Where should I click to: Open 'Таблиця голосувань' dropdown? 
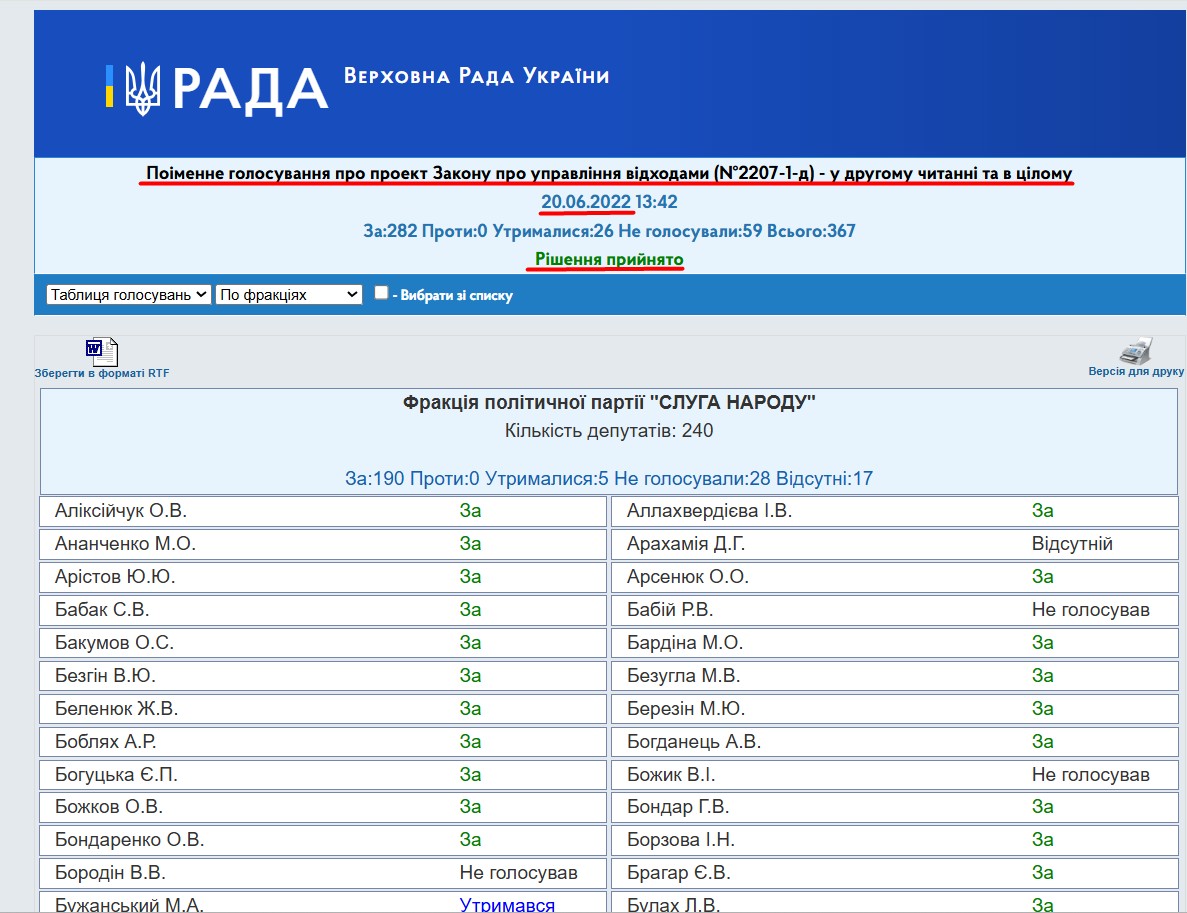tap(129, 294)
